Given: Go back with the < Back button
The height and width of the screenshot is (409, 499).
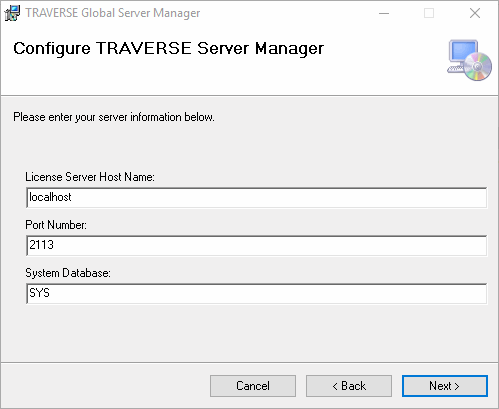Looking at the screenshot, I should click(x=349, y=386).
